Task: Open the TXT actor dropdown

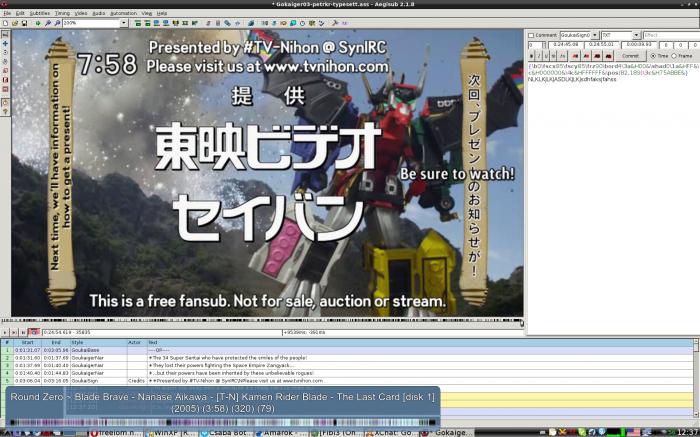Action: pos(637,35)
